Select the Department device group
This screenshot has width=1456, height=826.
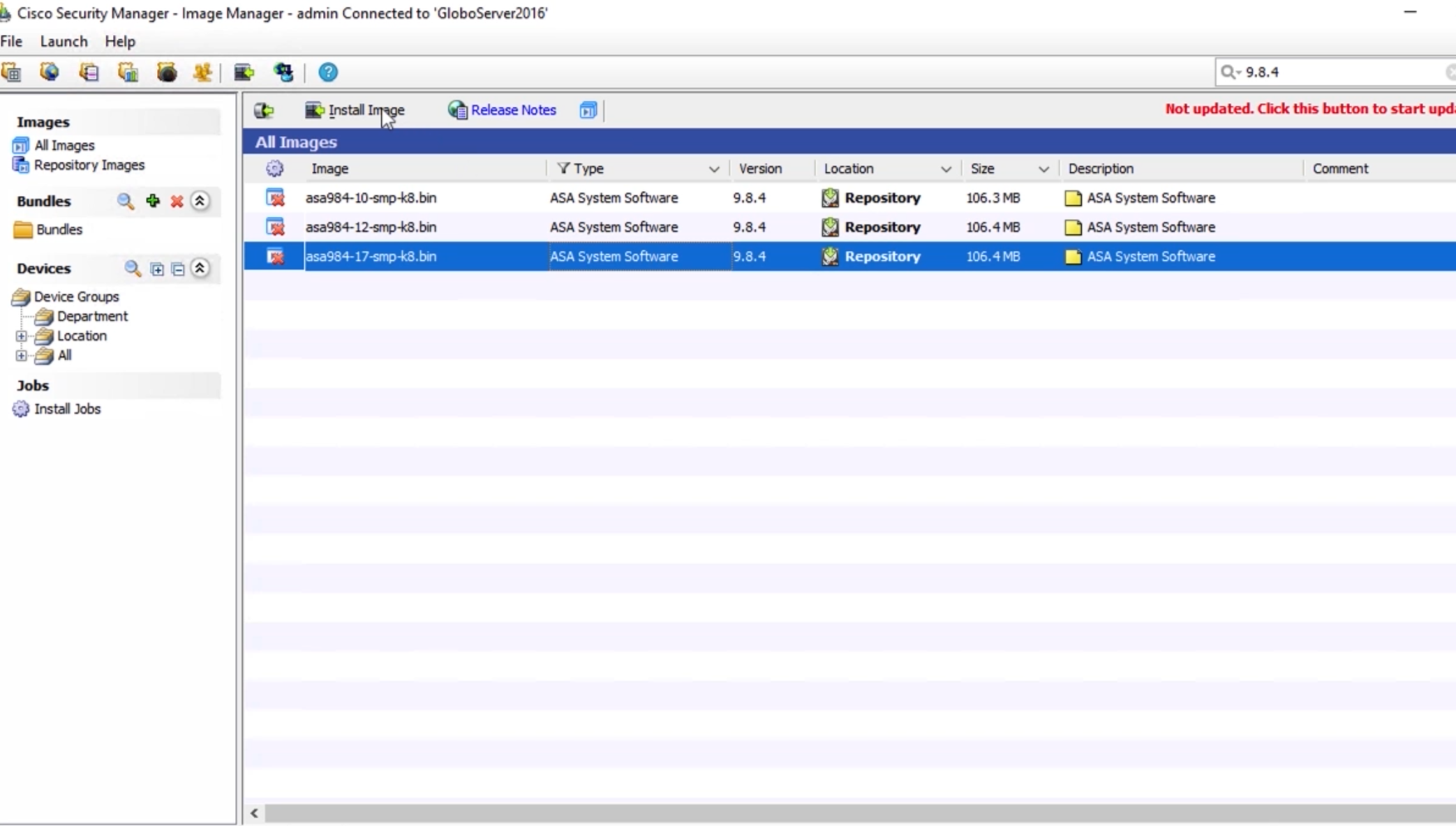(x=92, y=317)
